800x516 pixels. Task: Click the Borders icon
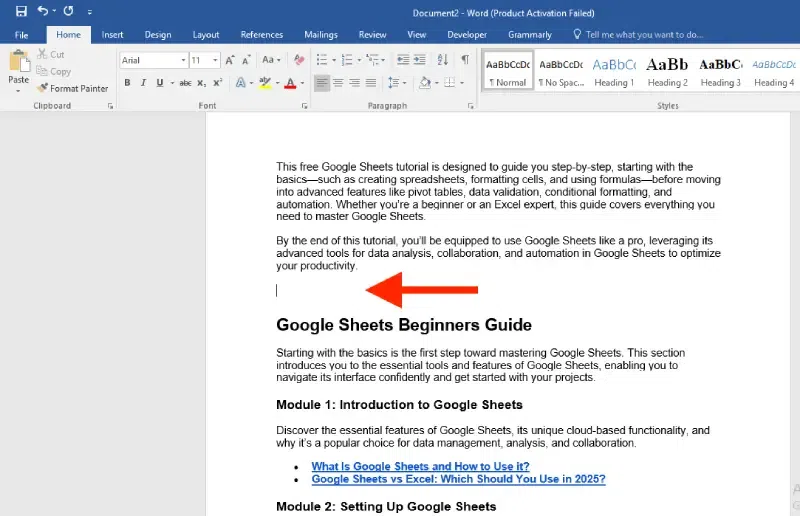coord(449,83)
